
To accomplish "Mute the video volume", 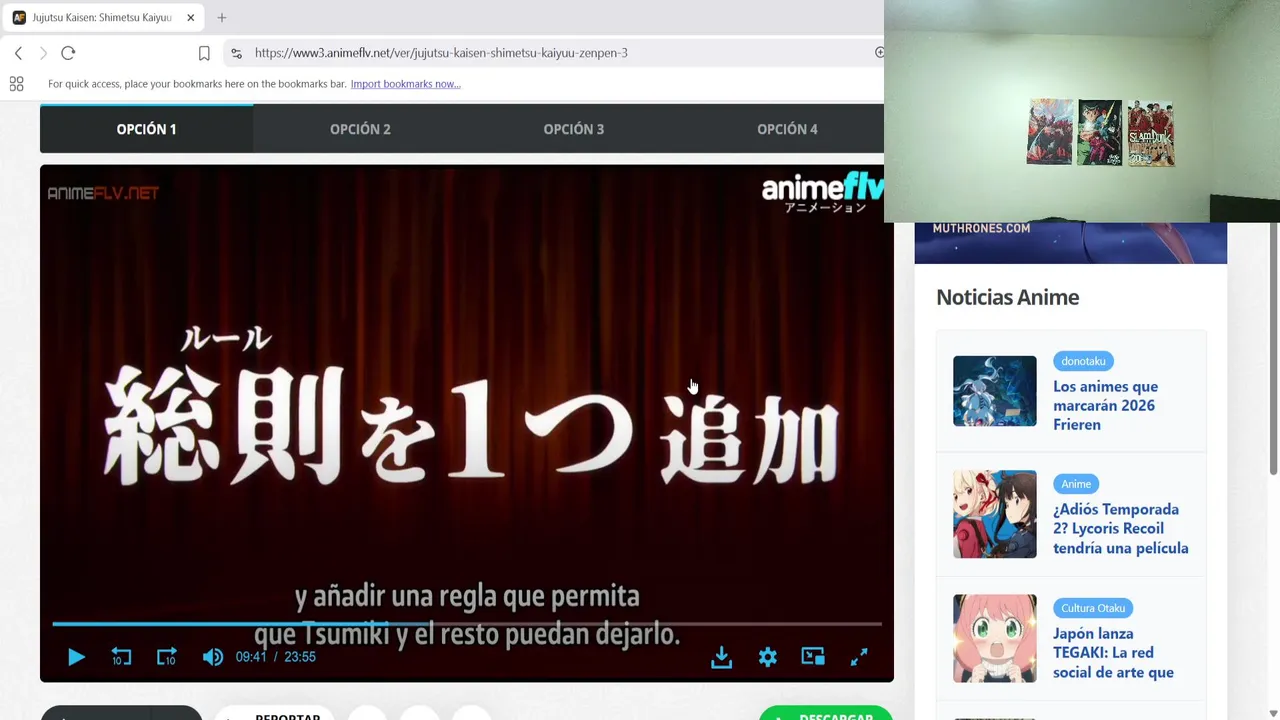I will pos(212,657).
